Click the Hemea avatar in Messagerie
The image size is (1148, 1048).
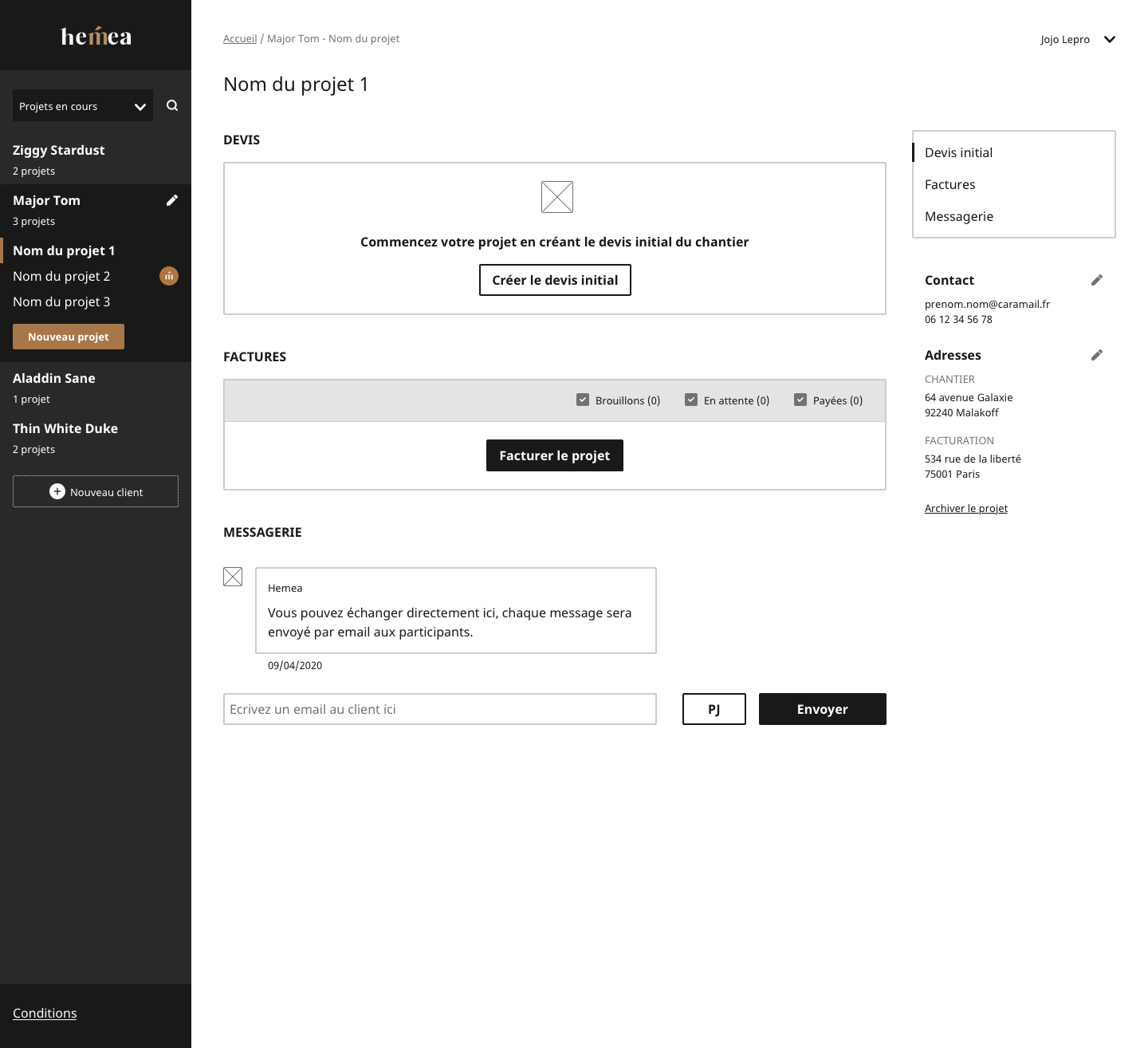tap(233, 577)
